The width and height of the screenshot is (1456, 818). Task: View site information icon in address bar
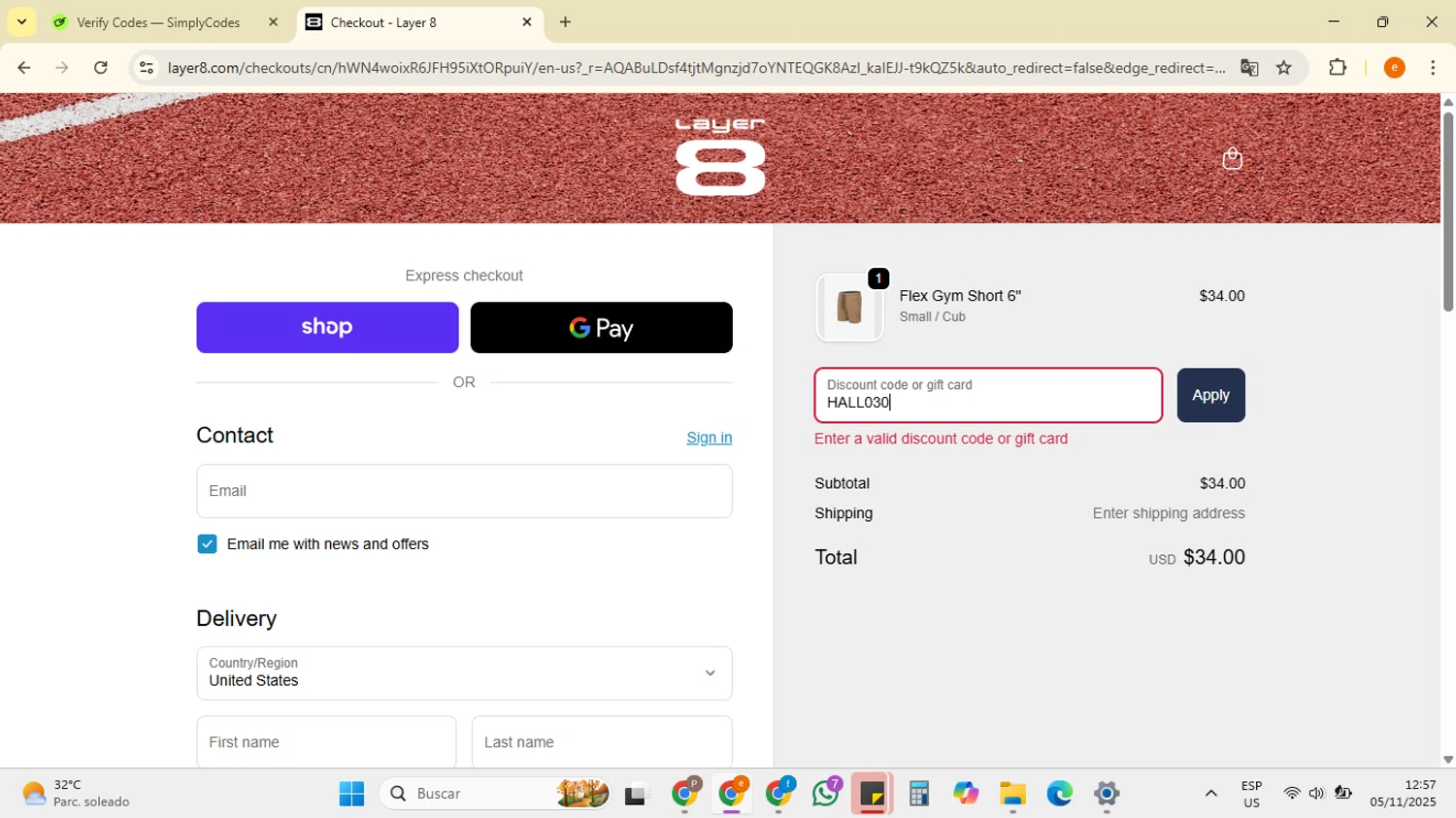(x=147, y=68)
